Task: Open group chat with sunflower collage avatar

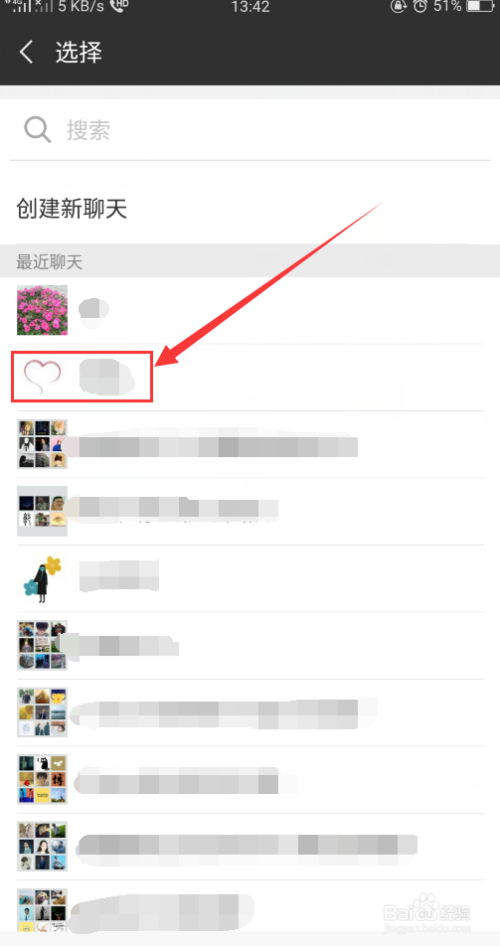Action: (x=250, y=713)
